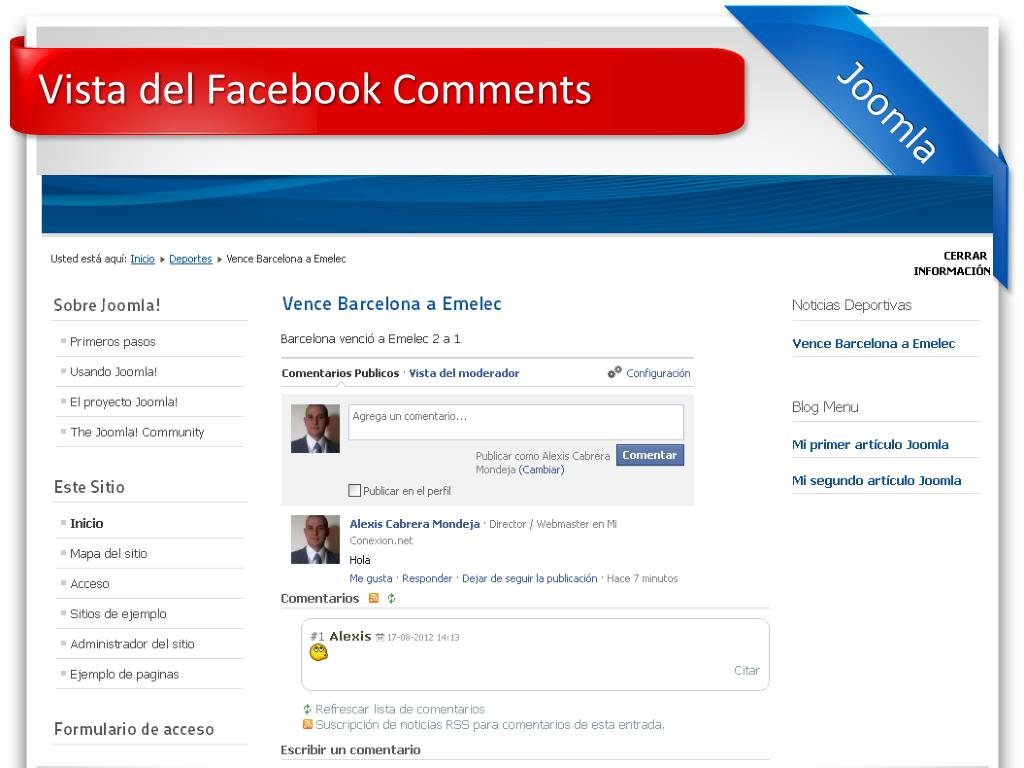Click Dejar de seguir la publicación
The width and height of the screenshot is (1024, 768).
click(x=530, y=579)
